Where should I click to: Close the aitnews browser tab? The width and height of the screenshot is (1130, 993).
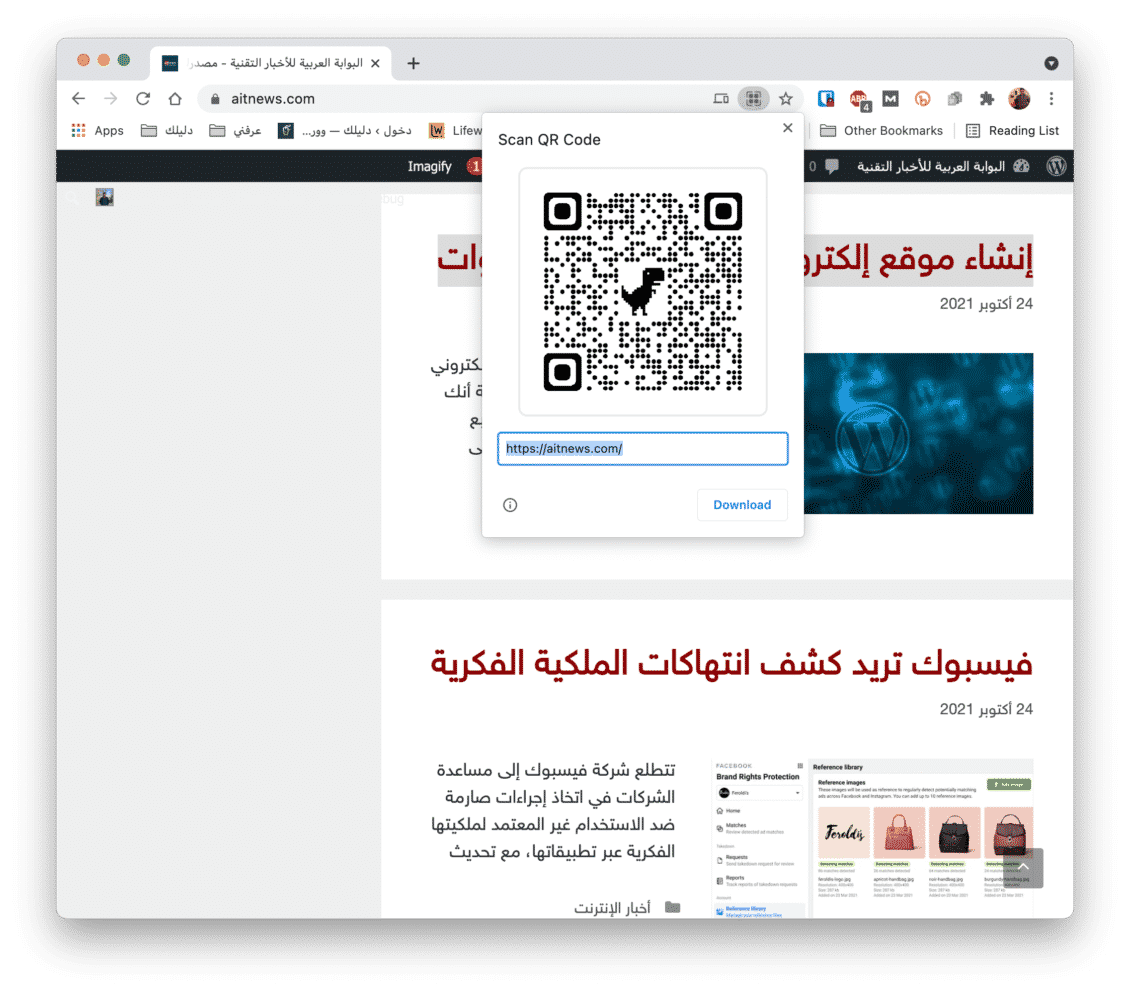375,63
